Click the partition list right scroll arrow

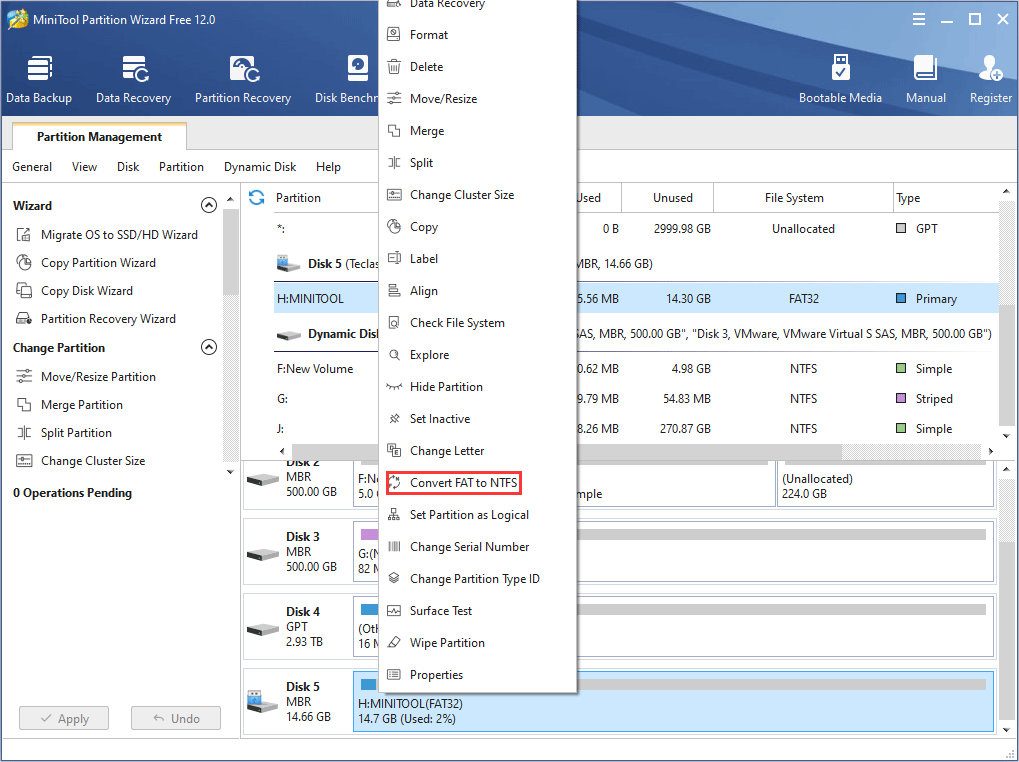coord(990,451)
